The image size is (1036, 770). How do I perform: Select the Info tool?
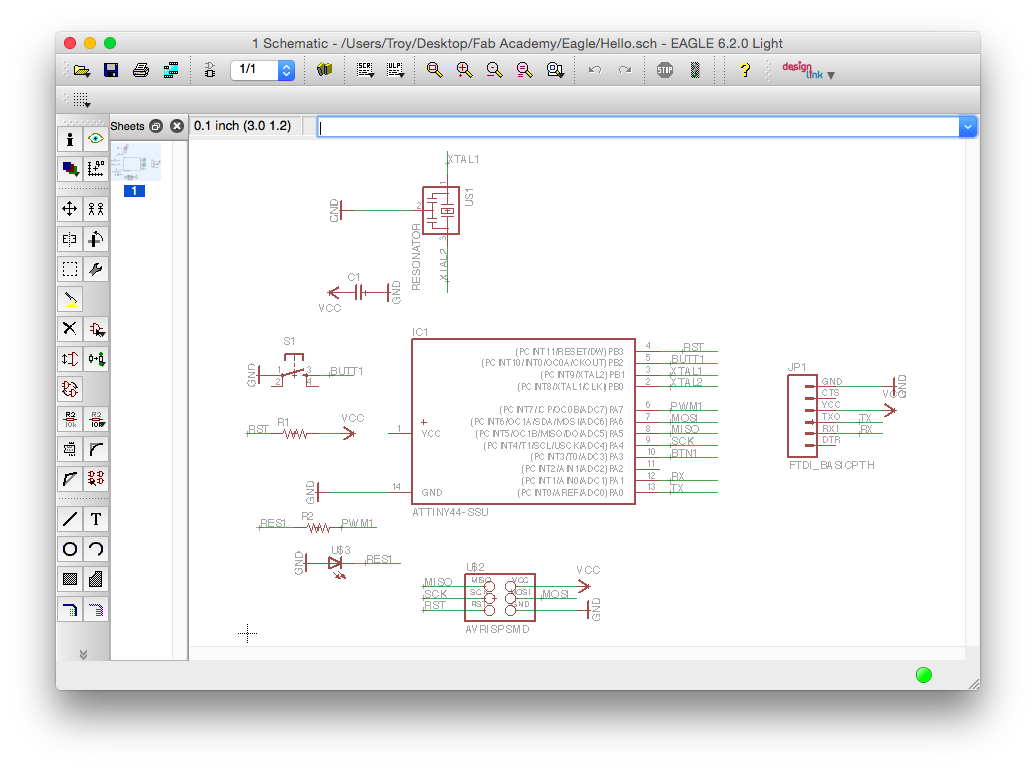tap(70, 139)
